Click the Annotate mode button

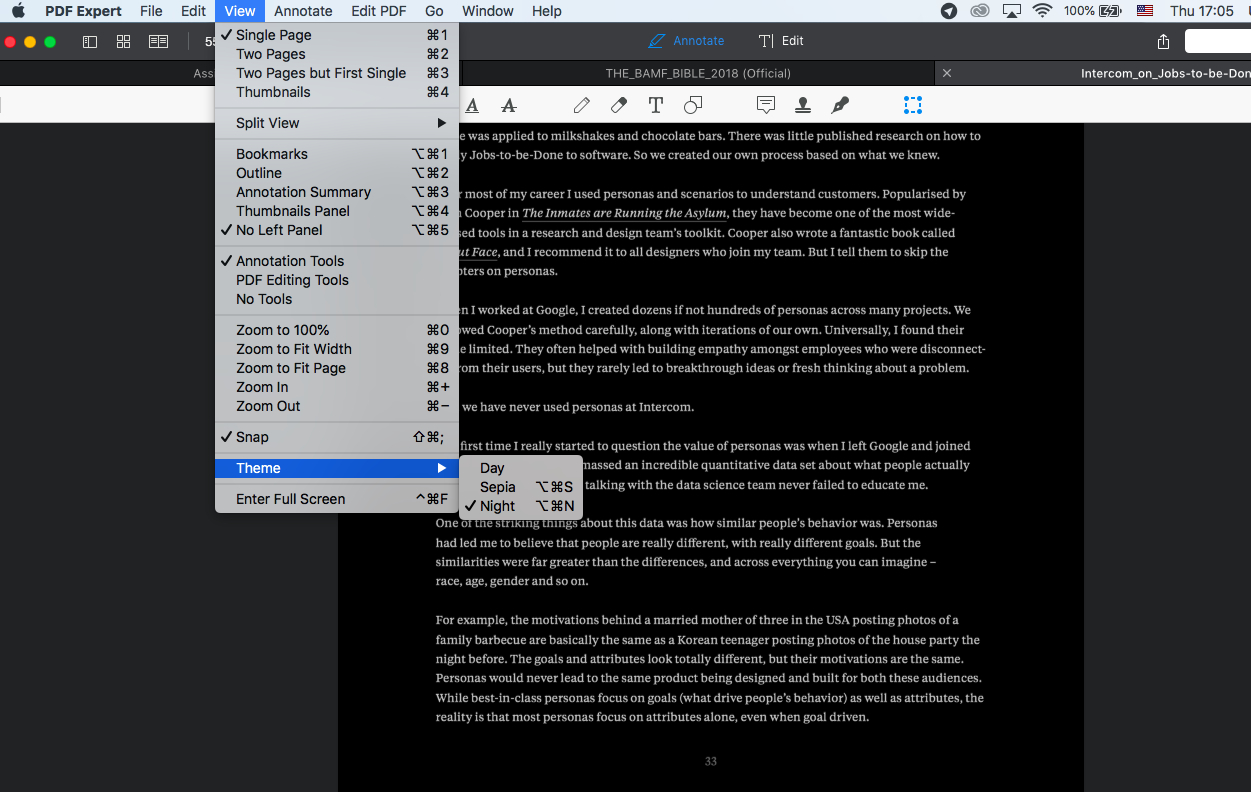[x=687, y=40]
